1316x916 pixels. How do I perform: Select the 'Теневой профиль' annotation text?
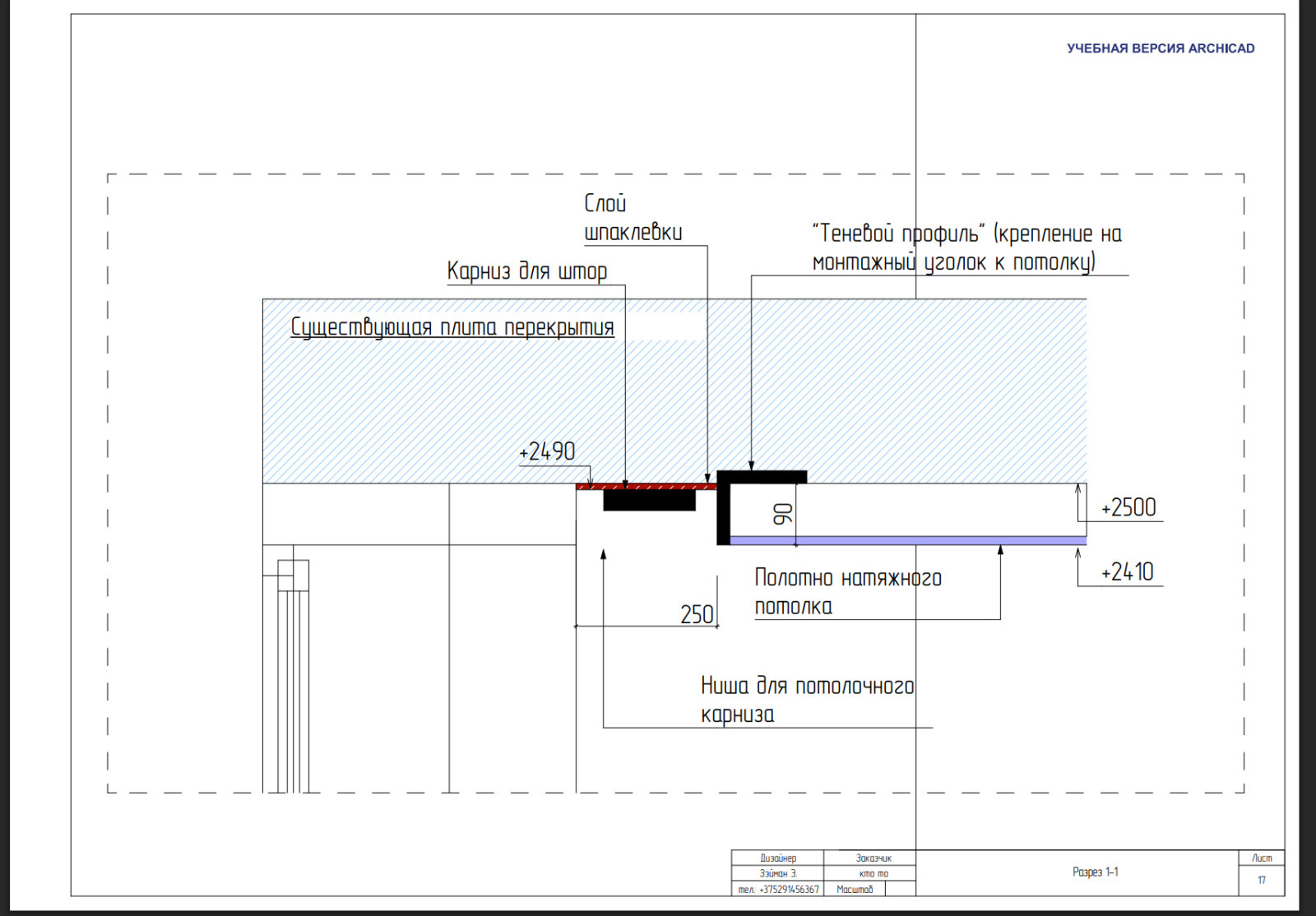tap(966, 248)
